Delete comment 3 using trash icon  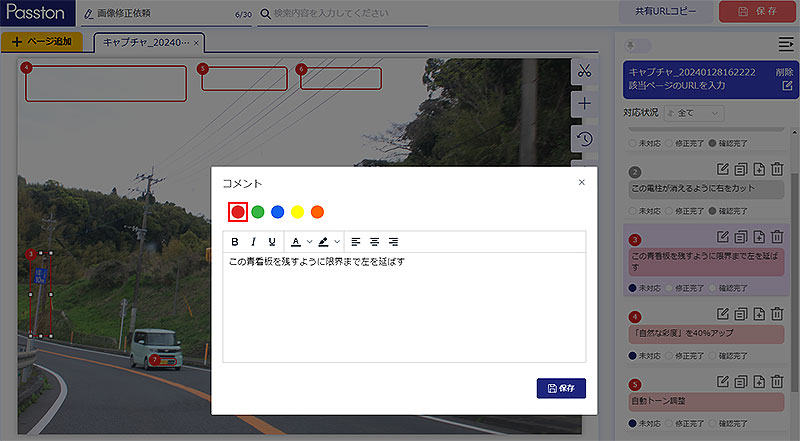777,237
